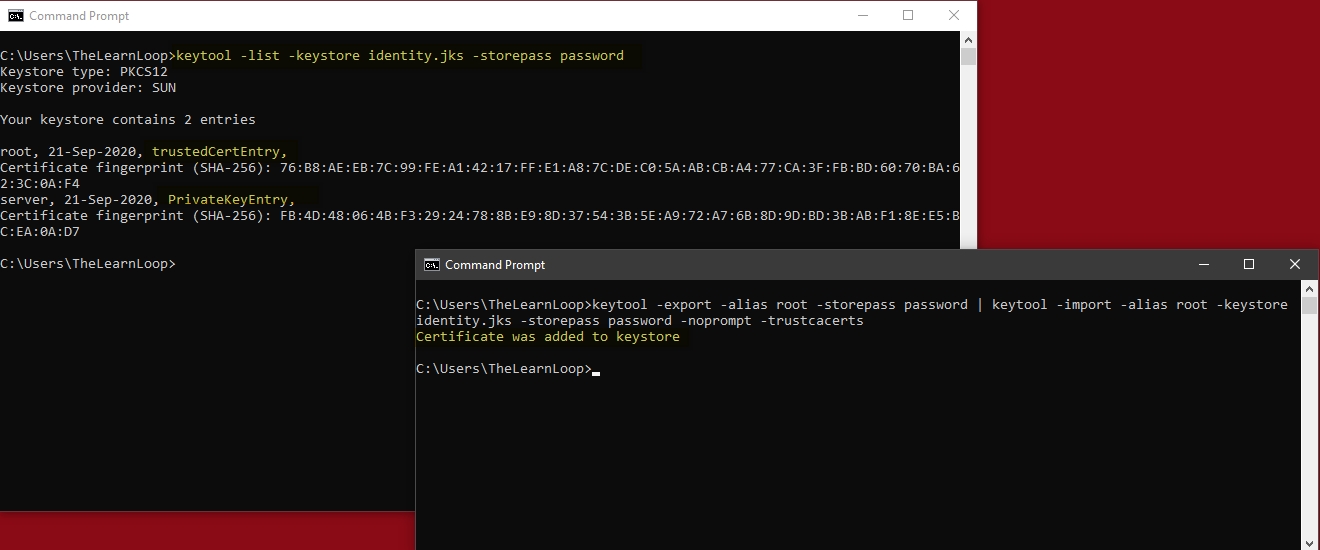Minimize the front Command Prompt window
The width and height of the screenshot is (1320, 550).
point(1203,264)
